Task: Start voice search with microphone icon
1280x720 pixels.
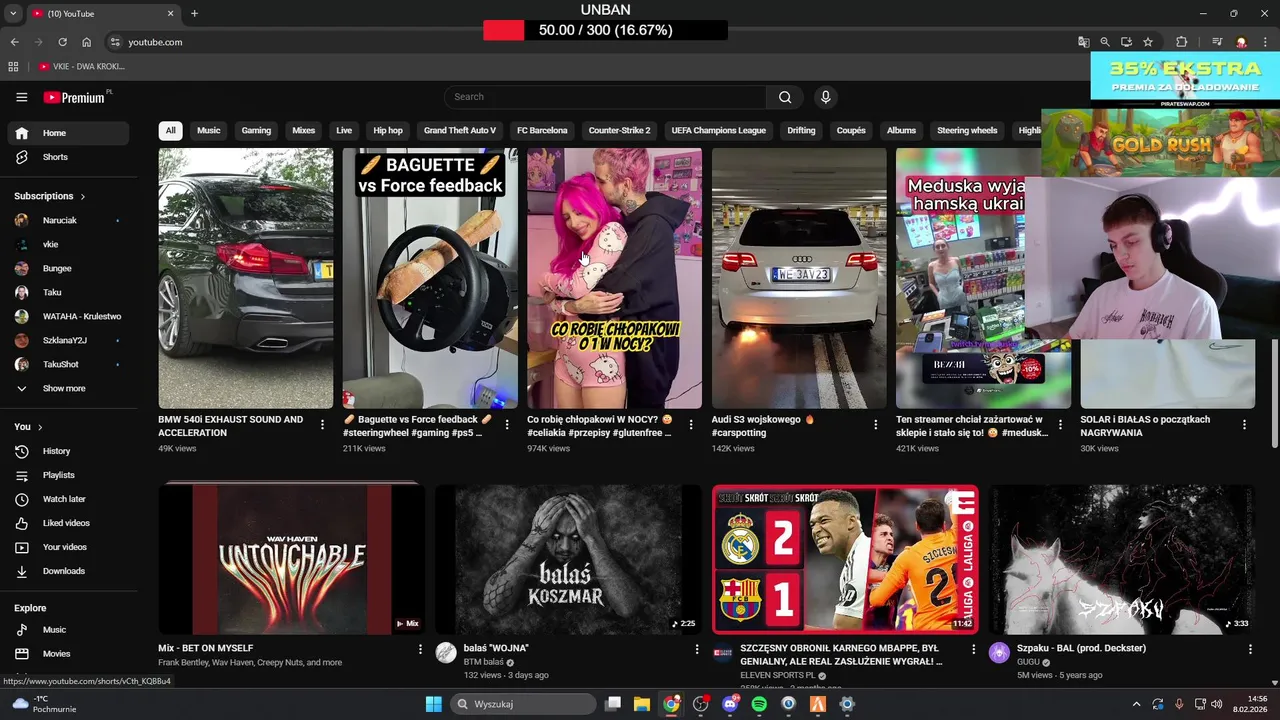Action: [825, 97]
